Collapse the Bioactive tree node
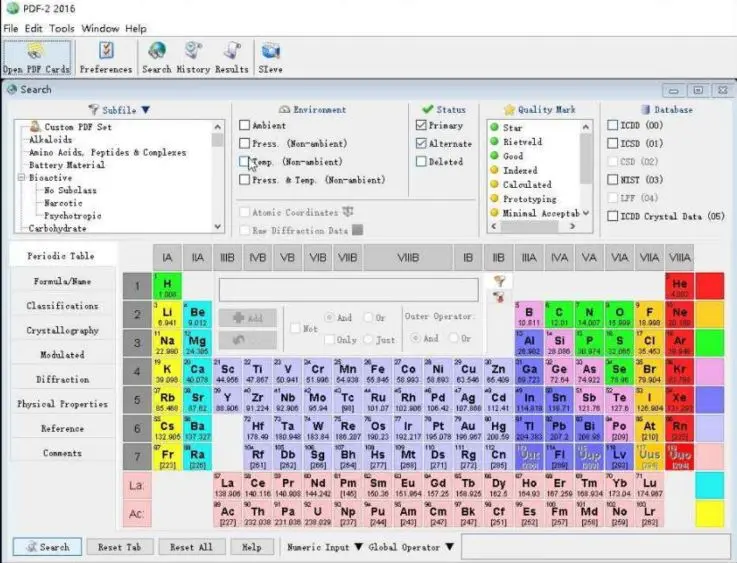The height and width of the screenshot is (563, 737). pyautogui.click(x=21, y=178)
